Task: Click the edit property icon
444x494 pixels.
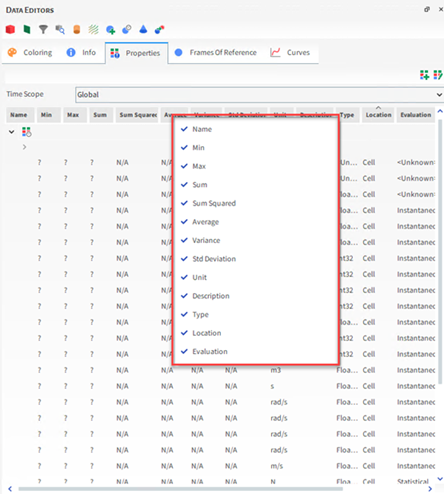Action: point(438,75)
